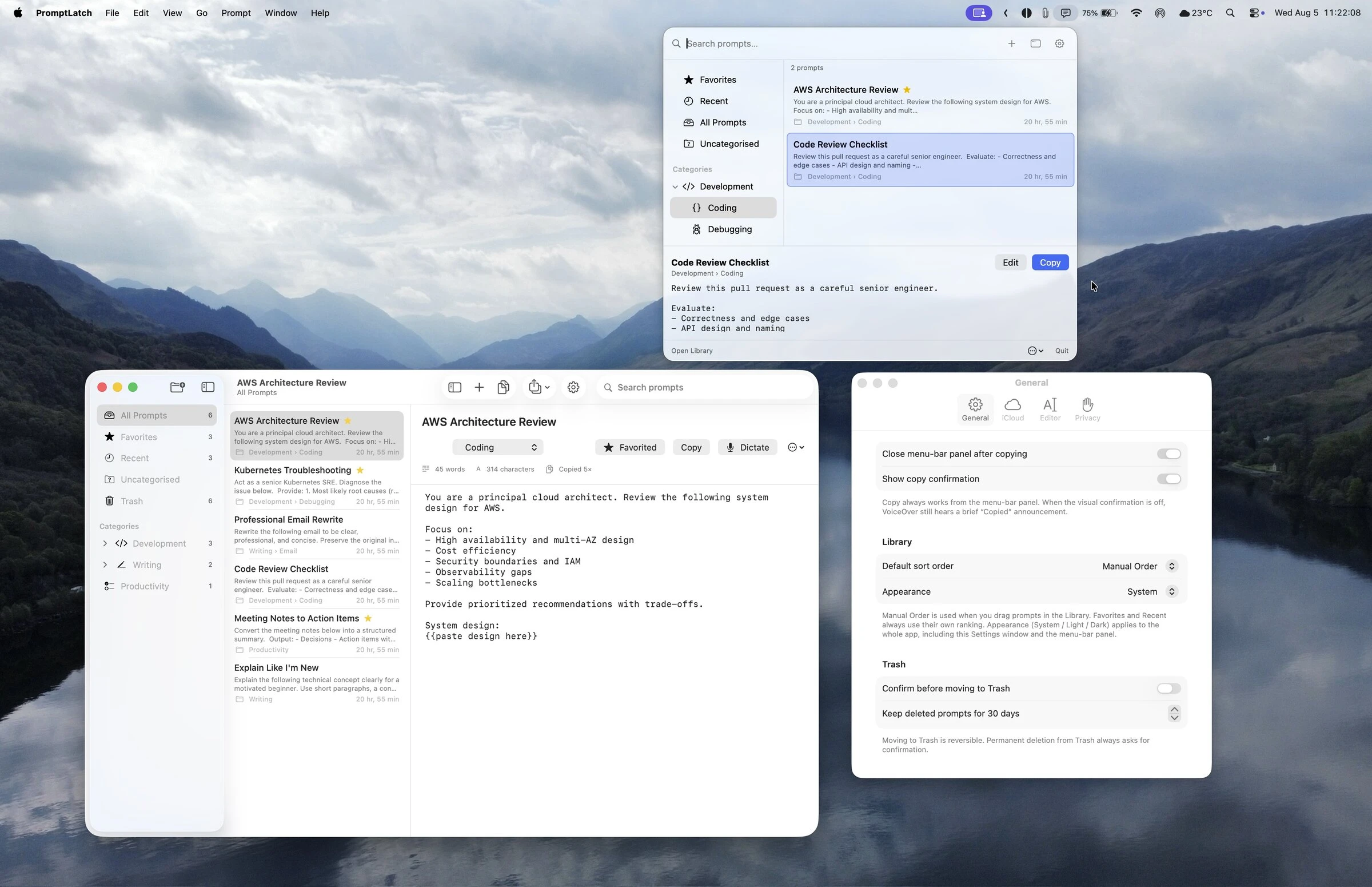Expand the Development category in Library sidebar
The height and width of the screenshot is (887, 1372).
tap(105, 543)
